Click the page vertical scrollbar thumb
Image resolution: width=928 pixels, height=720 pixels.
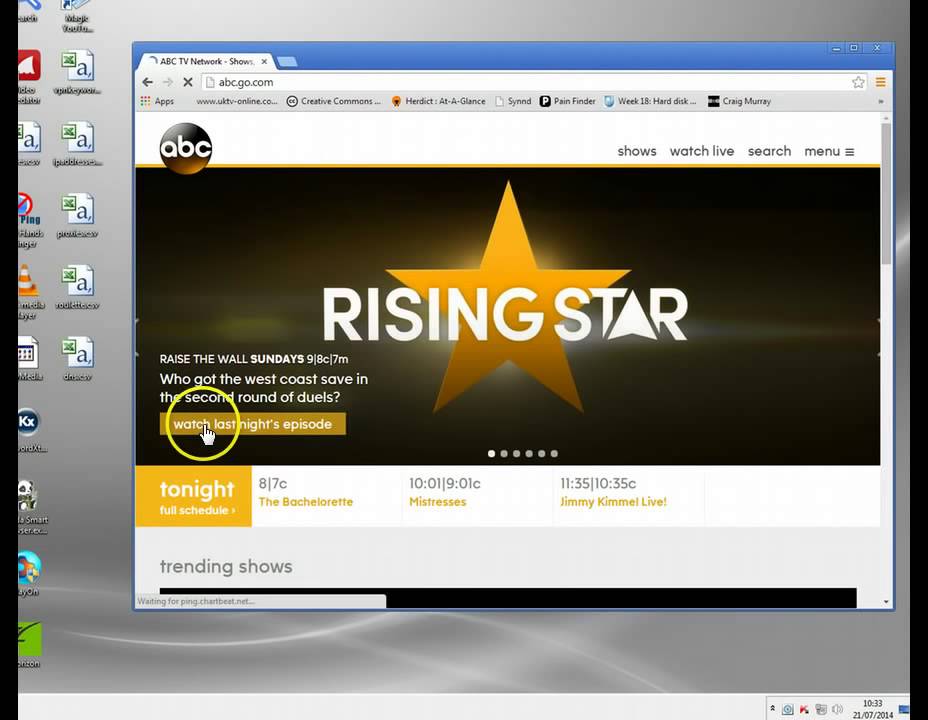coord(886,193)
